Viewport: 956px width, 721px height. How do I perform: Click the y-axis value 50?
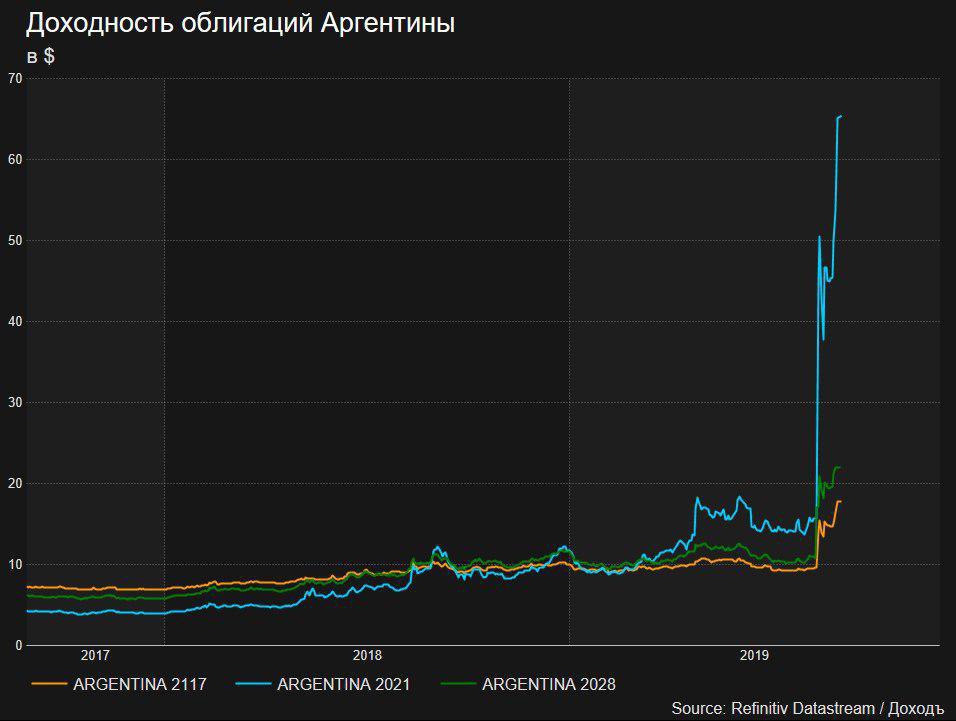[15, 240]
